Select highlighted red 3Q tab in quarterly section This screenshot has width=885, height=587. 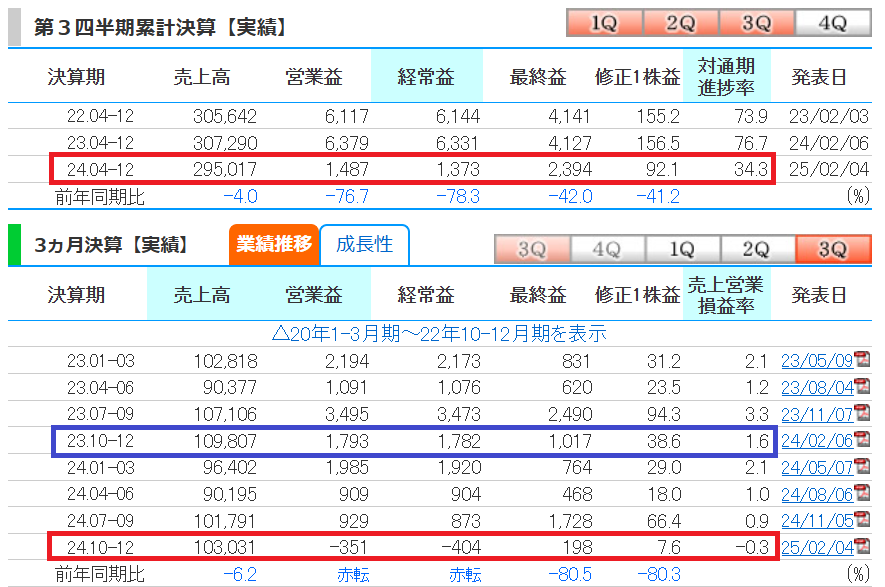tap(833, 249)
